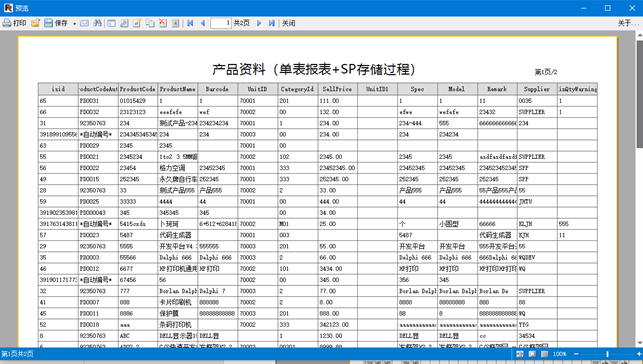
Task: Save the report using the floppy disk icon
Action: (x=48, y=23)
